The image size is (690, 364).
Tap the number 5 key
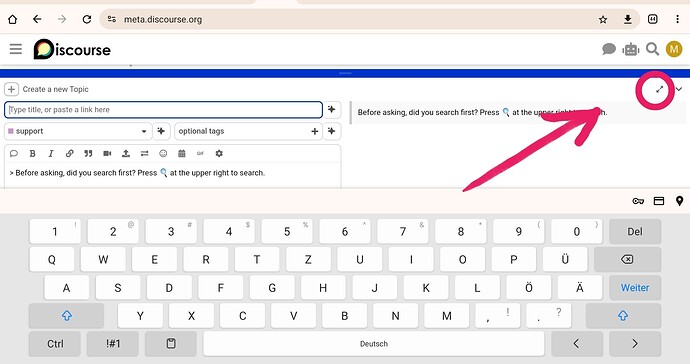(287, 232)
